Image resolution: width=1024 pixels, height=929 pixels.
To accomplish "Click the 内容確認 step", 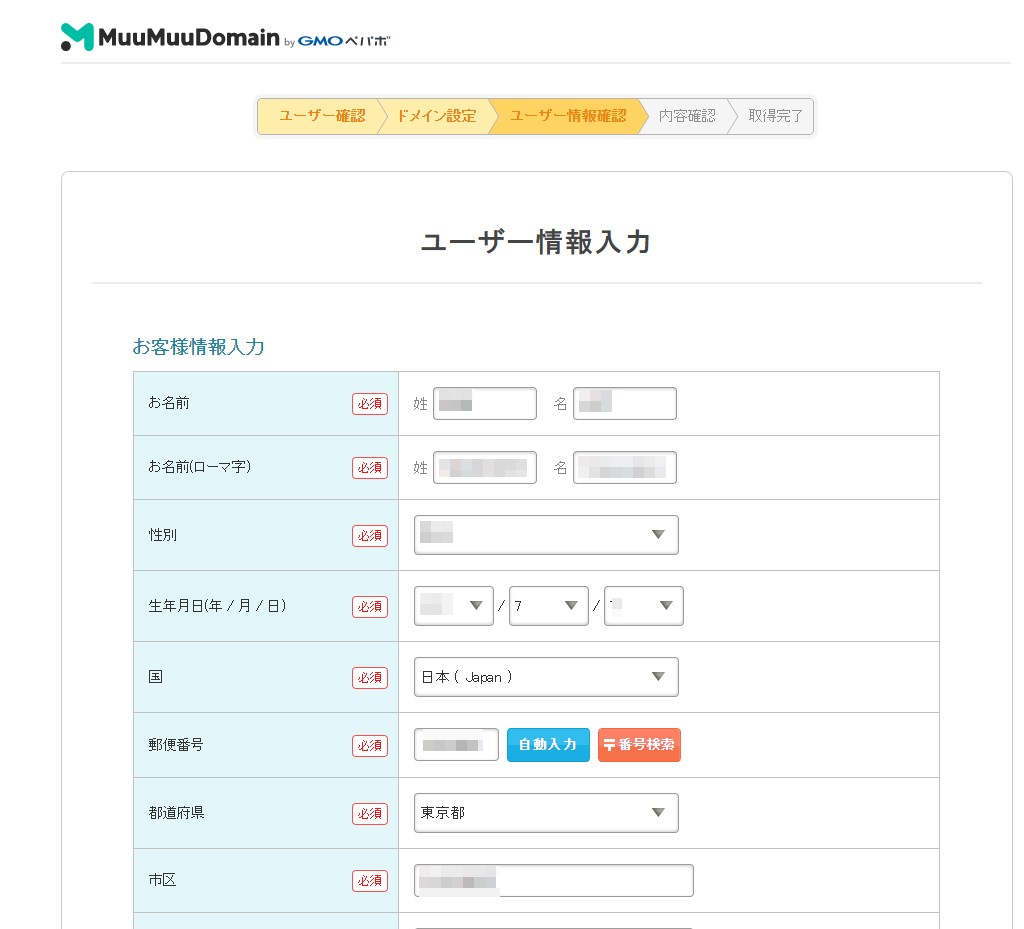I will (x=687, y=116).
